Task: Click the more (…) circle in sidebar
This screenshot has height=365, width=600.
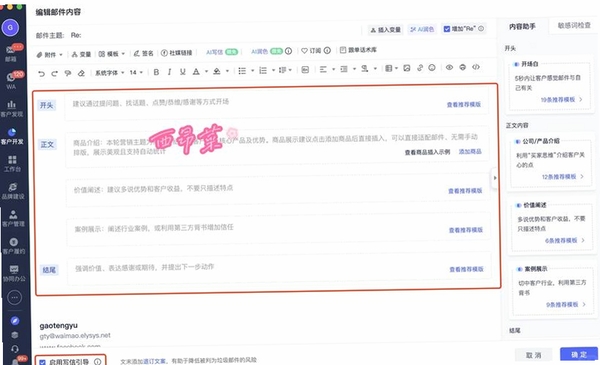Action: click(x=15, y=297)
